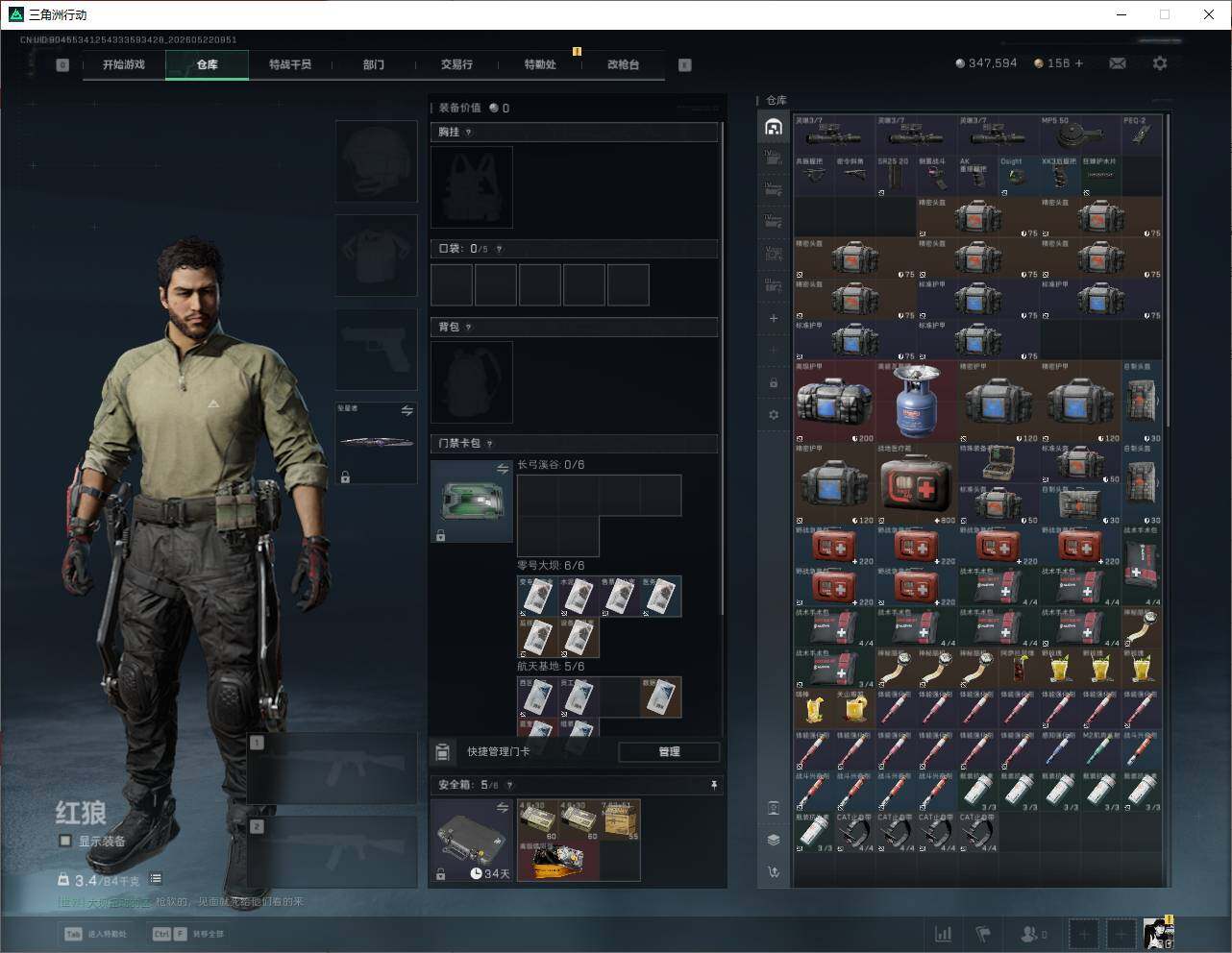The image size is (1232, 953).
Task: Click the lock icon in the warehouse sidebar
Action: point(774,382)
